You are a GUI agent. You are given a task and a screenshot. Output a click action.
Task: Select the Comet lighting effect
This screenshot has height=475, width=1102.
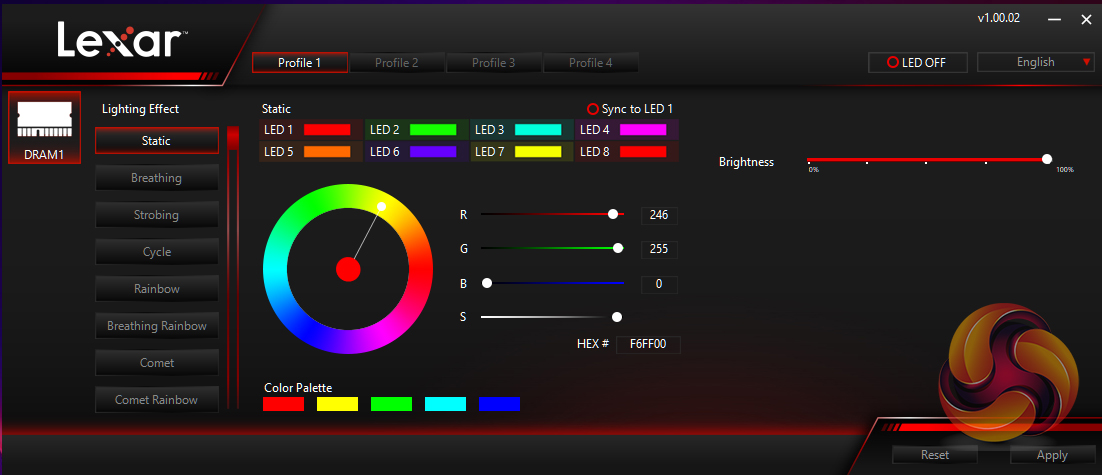pyautogui.click(x=157, y=363)
